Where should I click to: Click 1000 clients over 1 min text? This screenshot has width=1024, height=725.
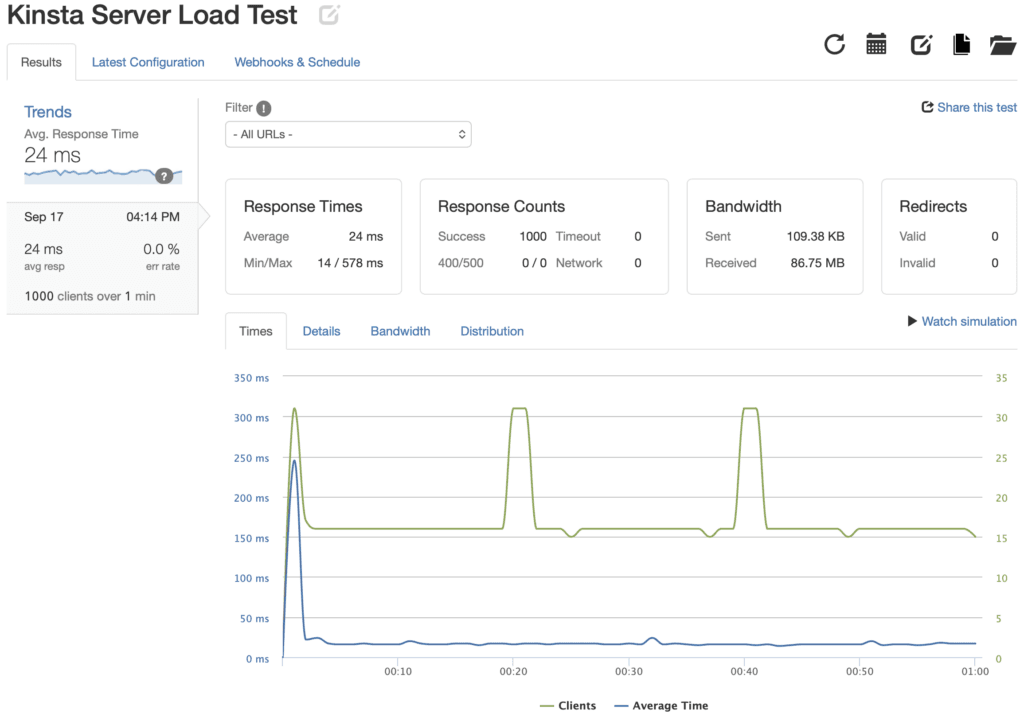(90, 297)
